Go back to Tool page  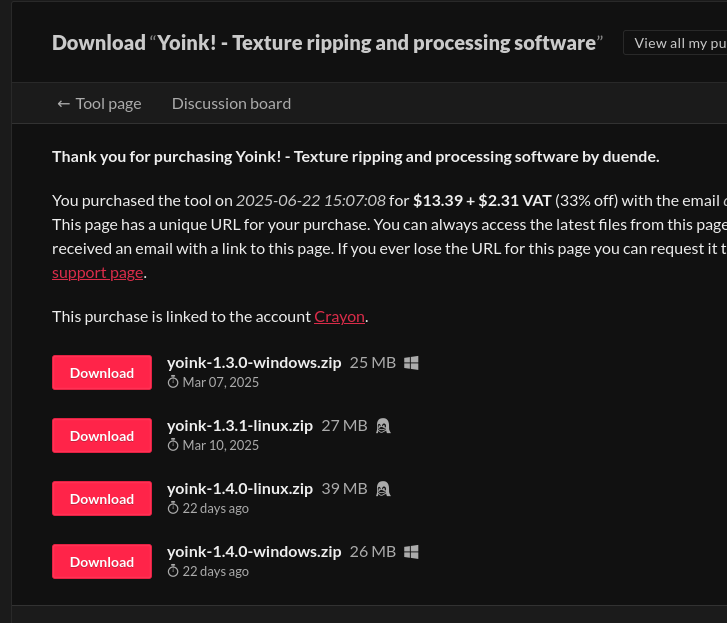coord(99,103)
